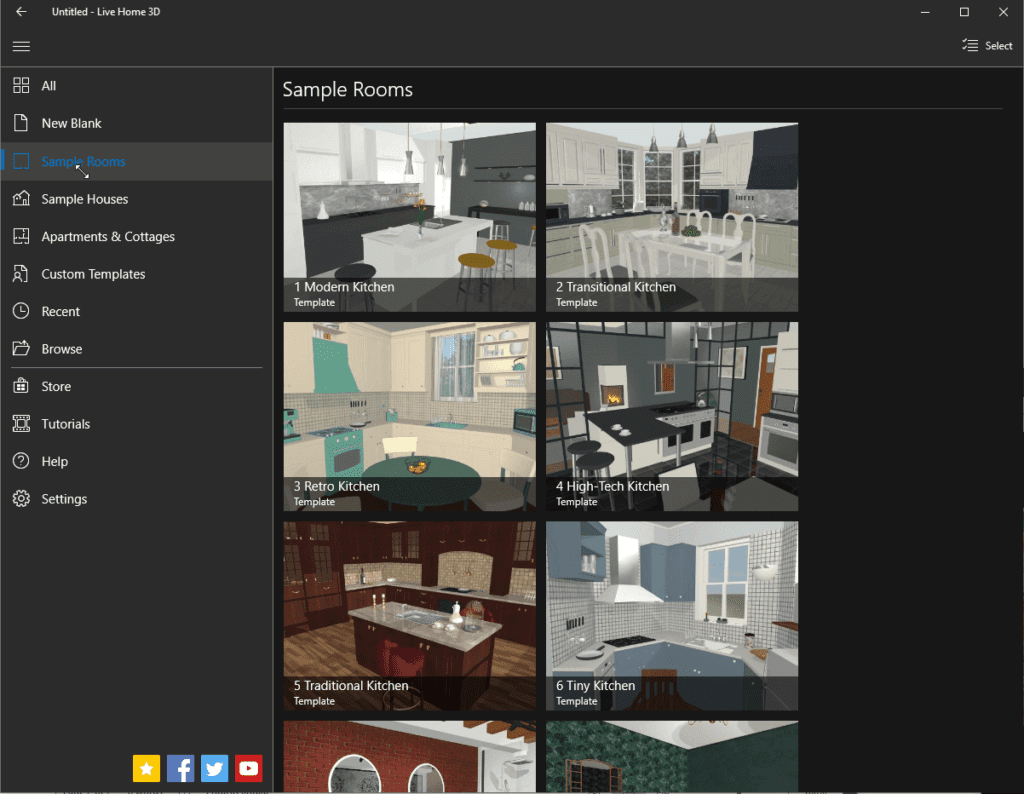Click the Apartments & Cottages floor plan icon

[x=21, y=236]
